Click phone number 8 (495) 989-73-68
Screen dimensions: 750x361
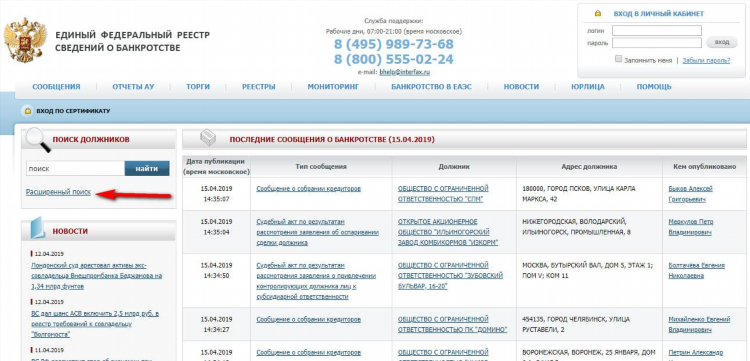tap(393, 44)
